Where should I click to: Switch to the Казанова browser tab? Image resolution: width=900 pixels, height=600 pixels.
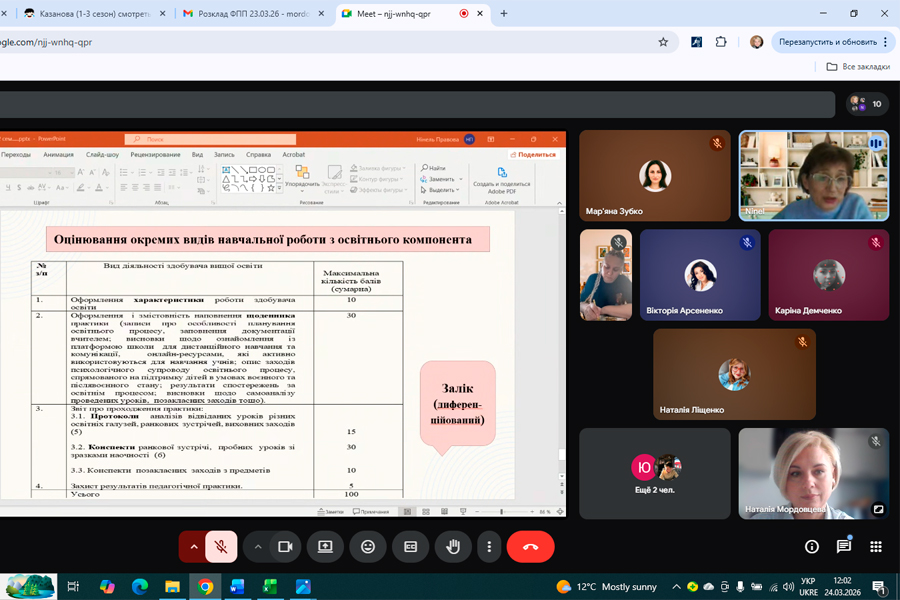click(x=90, y=14)
